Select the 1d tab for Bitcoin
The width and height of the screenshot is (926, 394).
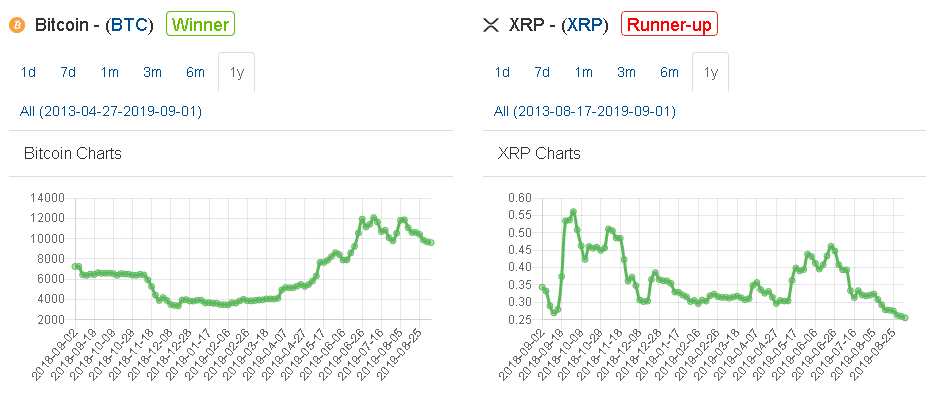tap(28, 73)
